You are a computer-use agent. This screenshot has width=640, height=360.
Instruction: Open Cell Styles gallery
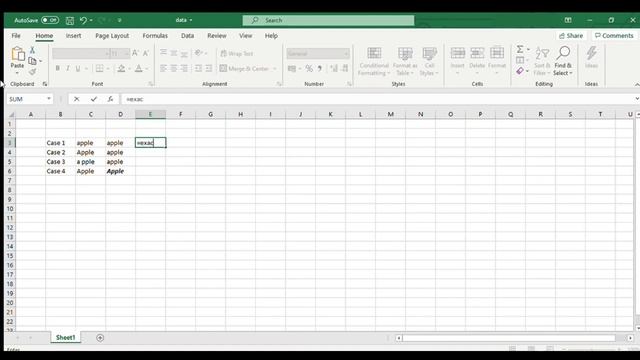[x=429, y=61]
